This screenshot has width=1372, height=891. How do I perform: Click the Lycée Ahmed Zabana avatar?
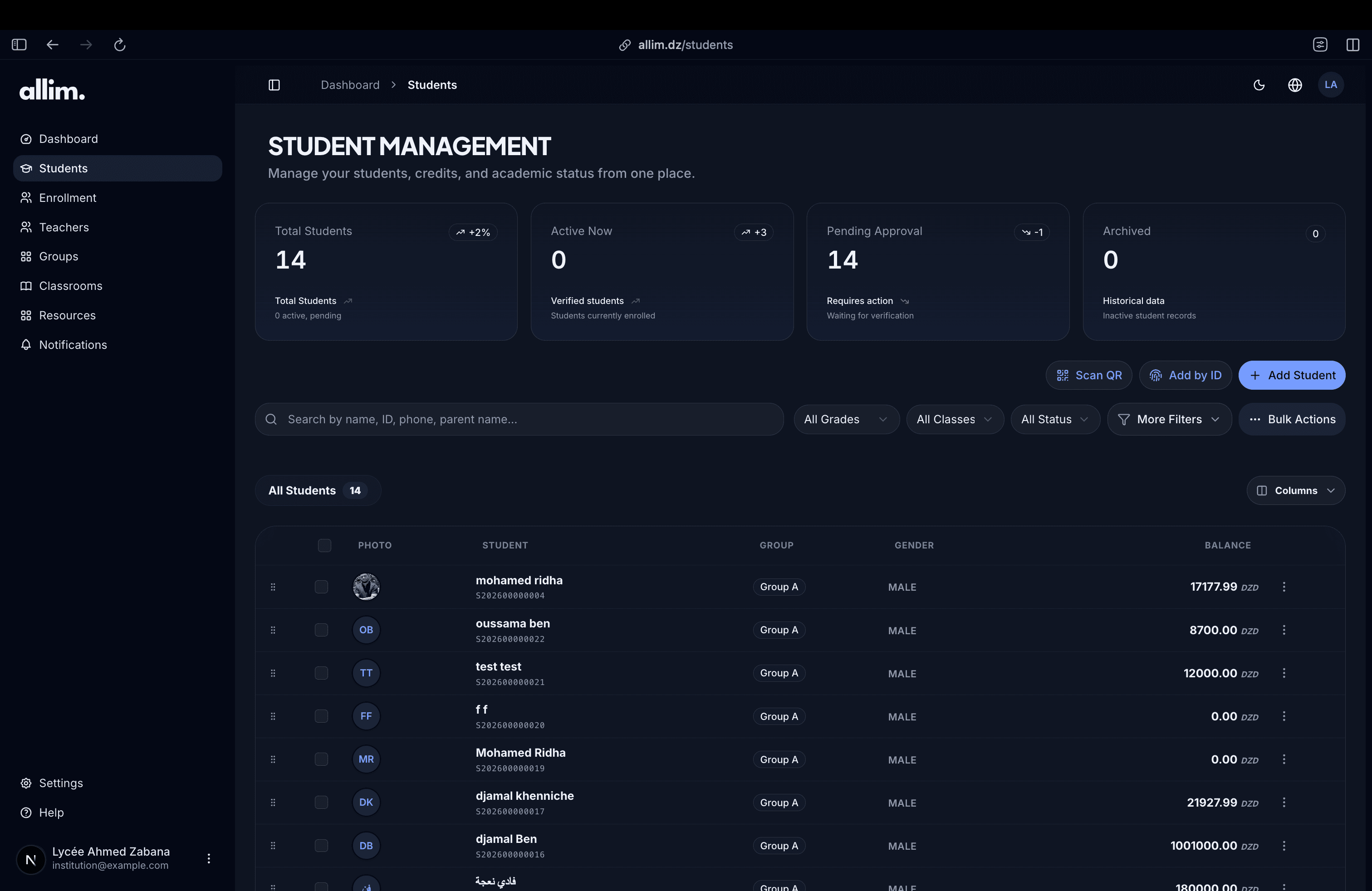pyautogui.click(x=31, y=859)
